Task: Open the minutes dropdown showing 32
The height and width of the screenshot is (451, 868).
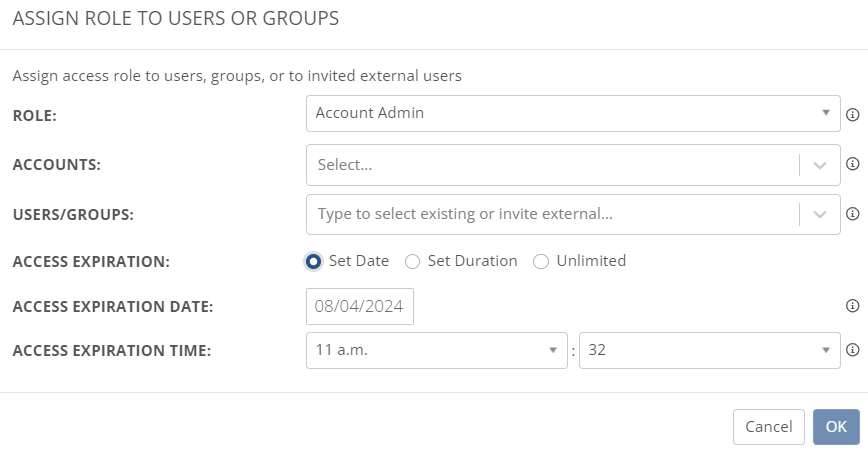Action: tap(709, 350)
